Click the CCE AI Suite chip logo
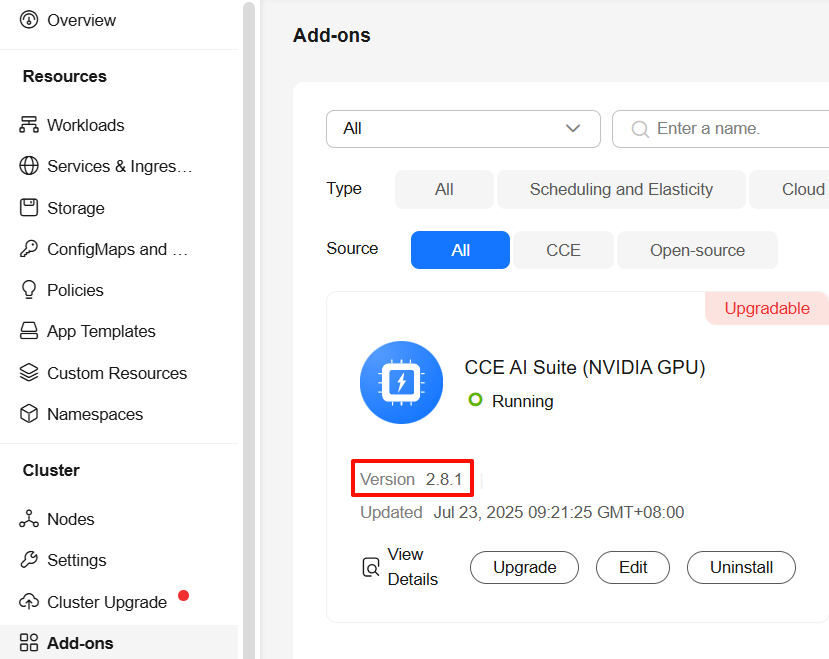This screenshot has width=829, height=659. click(x=401, y=382)
